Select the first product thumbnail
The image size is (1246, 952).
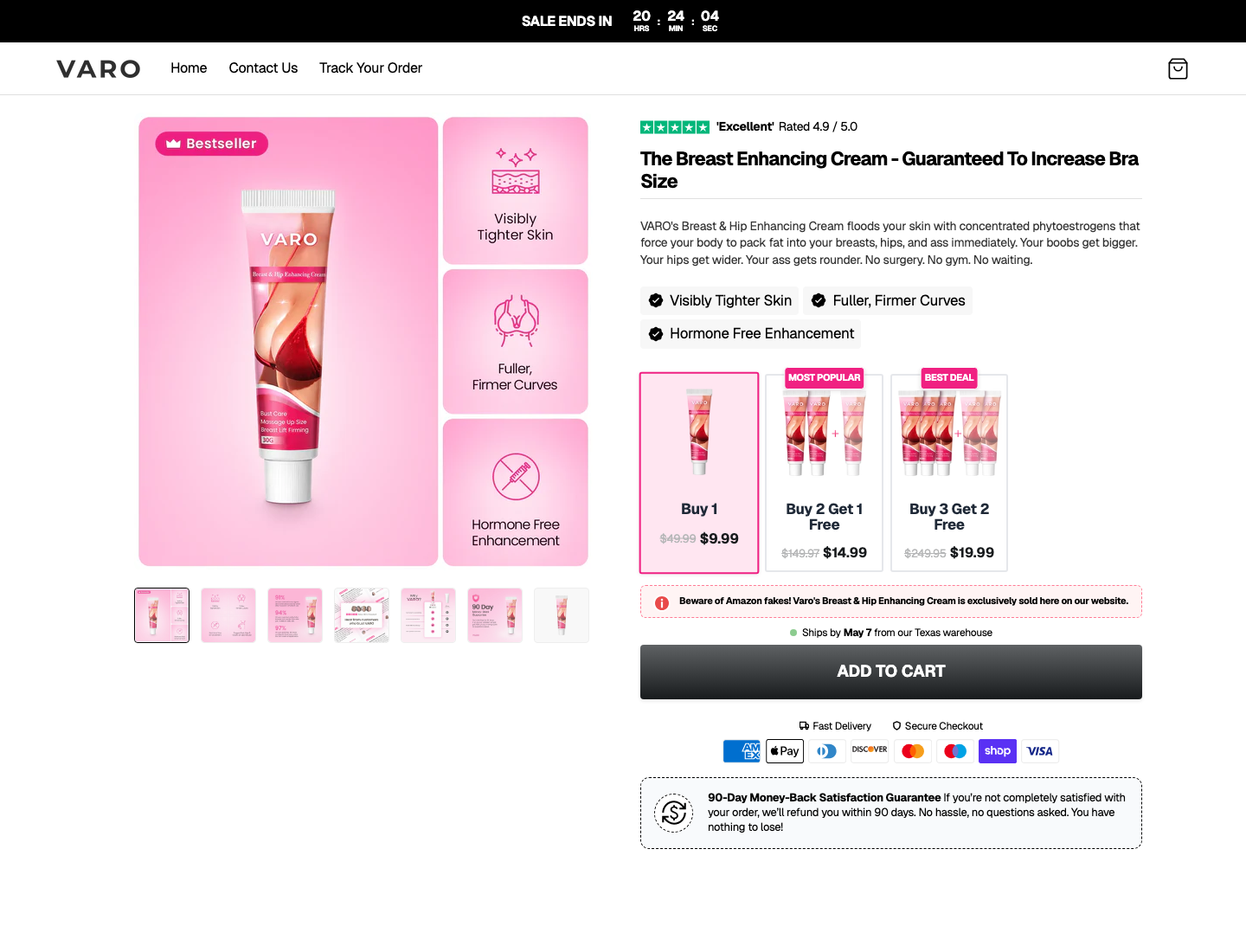(x=162, y=615)
